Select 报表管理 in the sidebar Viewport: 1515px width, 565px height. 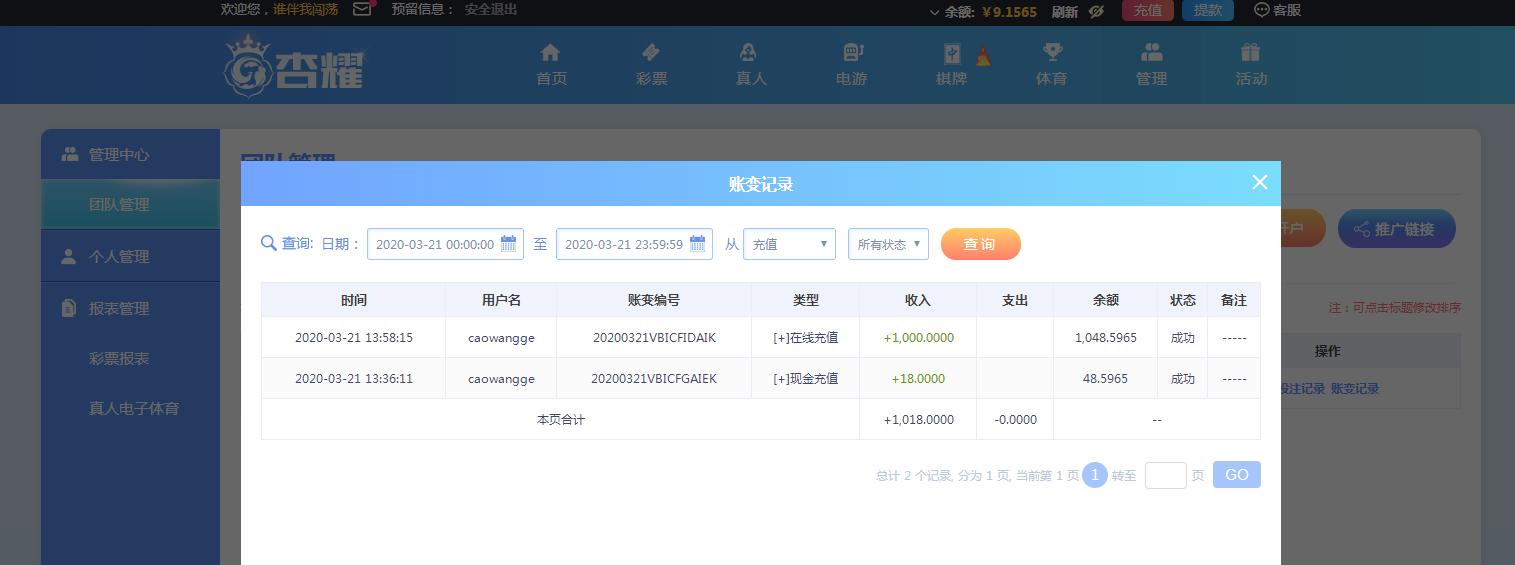(130, 308)
